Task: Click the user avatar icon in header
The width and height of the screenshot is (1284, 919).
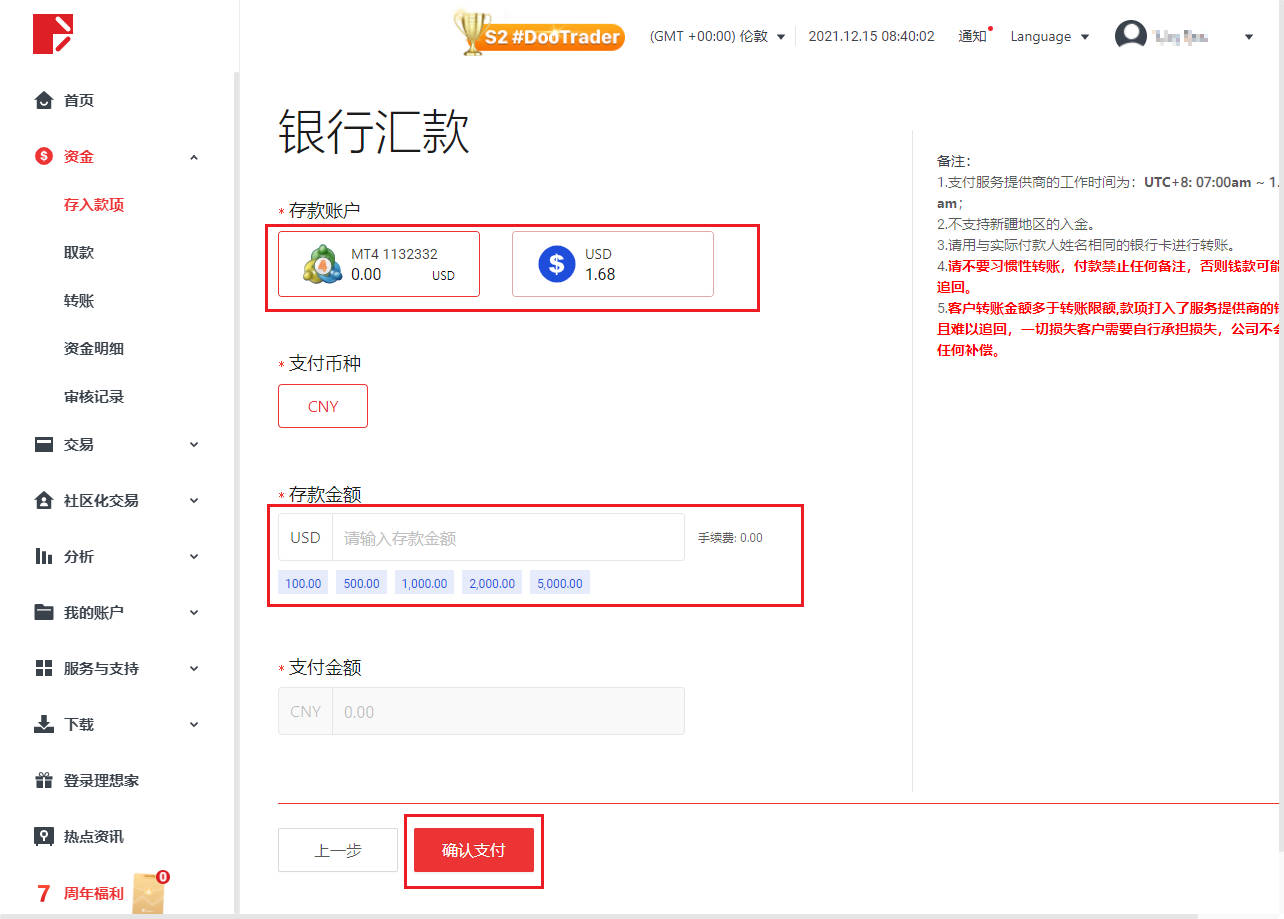Action: click(1130, 36)
